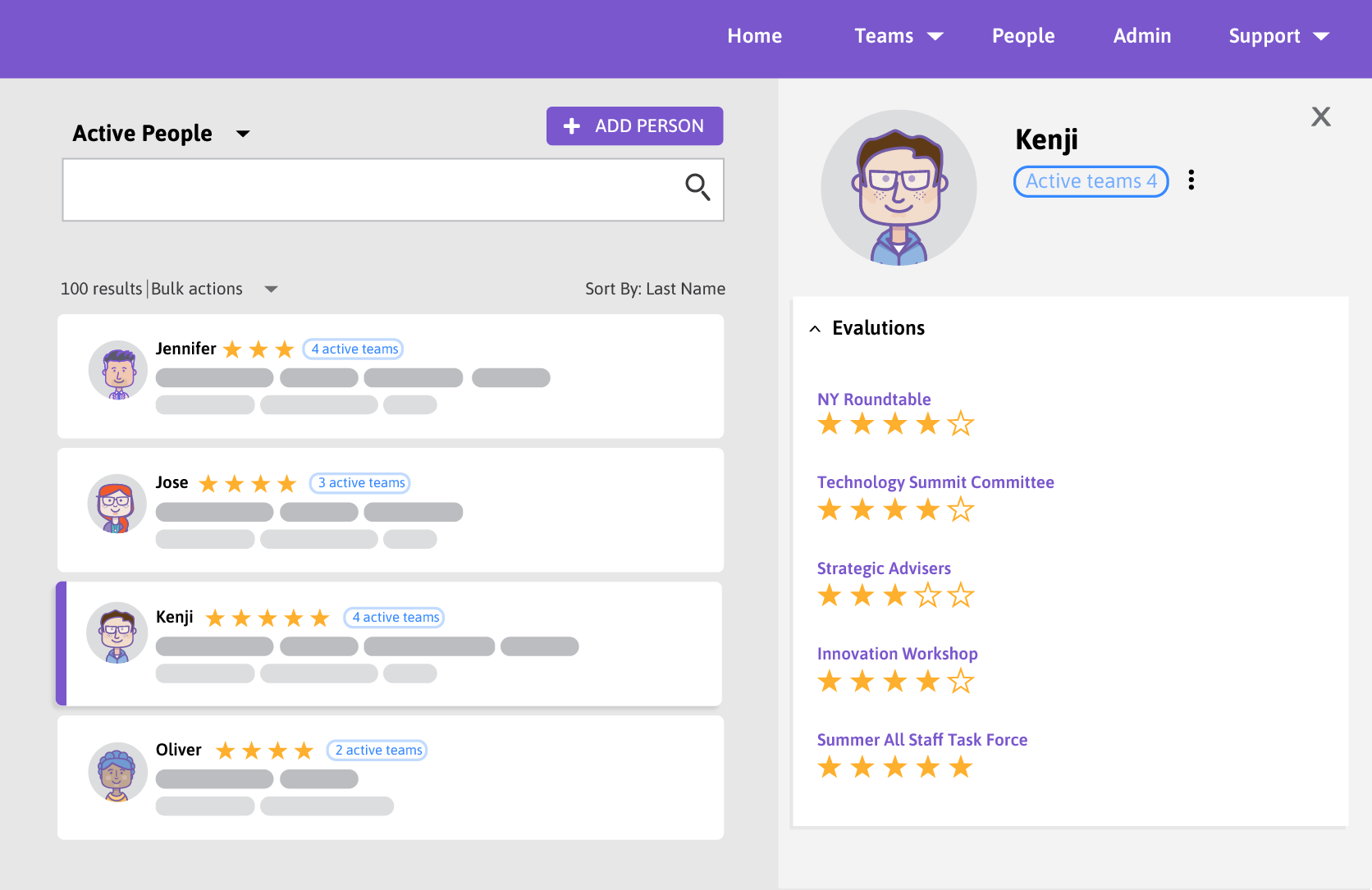This screenshot has width=1372, height=890.
Task: Rate Strategic Advisers with a fourth star
Action: click(x=928, y=596)
